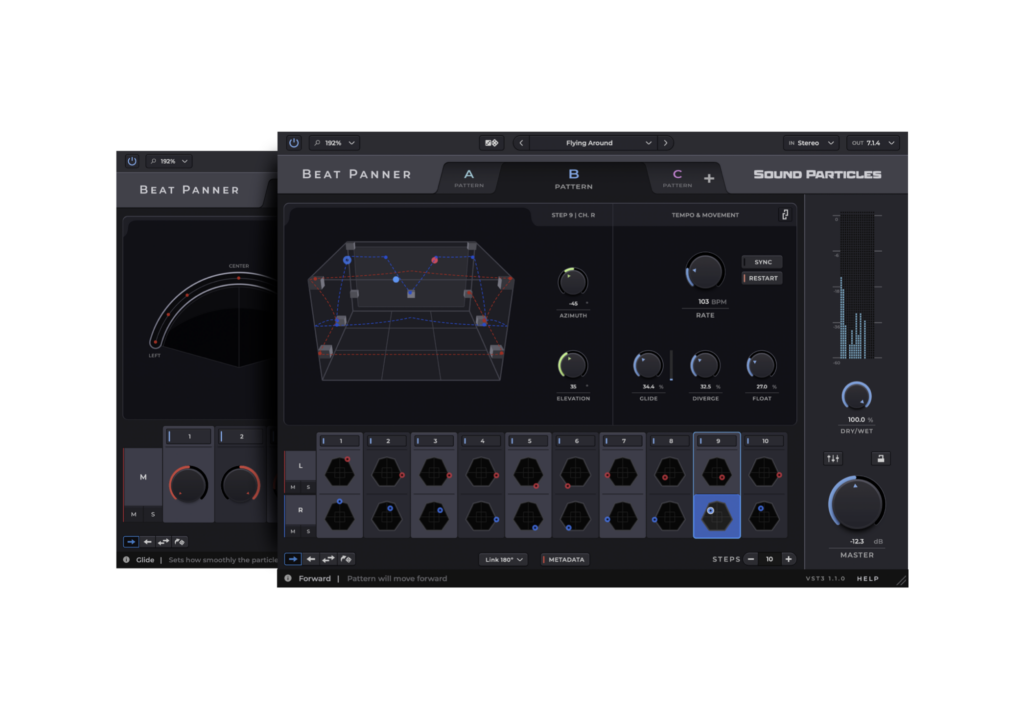Open the OUT 7.1.4 output format dropdown
This screenshot has height=720, width=1024.
click(873, 143)
